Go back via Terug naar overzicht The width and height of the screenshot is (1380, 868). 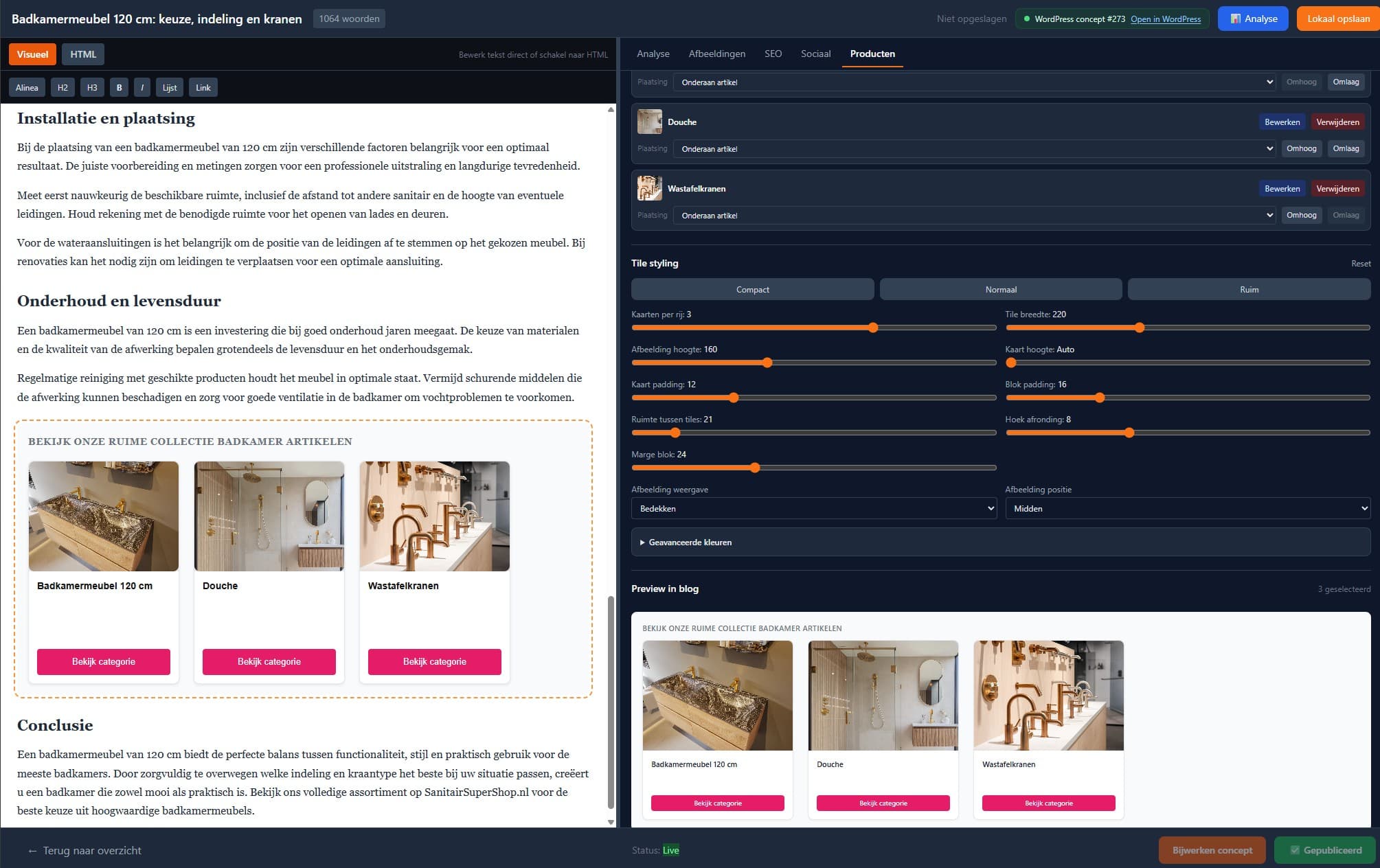pos(84,850)
